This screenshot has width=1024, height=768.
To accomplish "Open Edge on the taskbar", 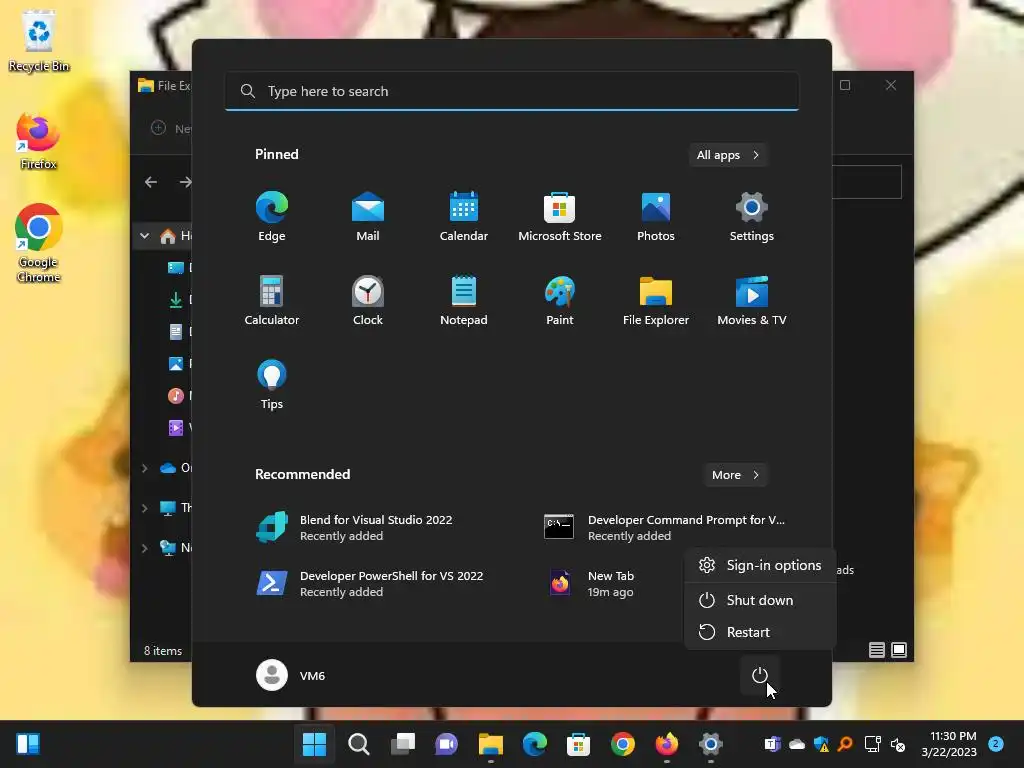I will pyautogui.click(x=535, y=744).
